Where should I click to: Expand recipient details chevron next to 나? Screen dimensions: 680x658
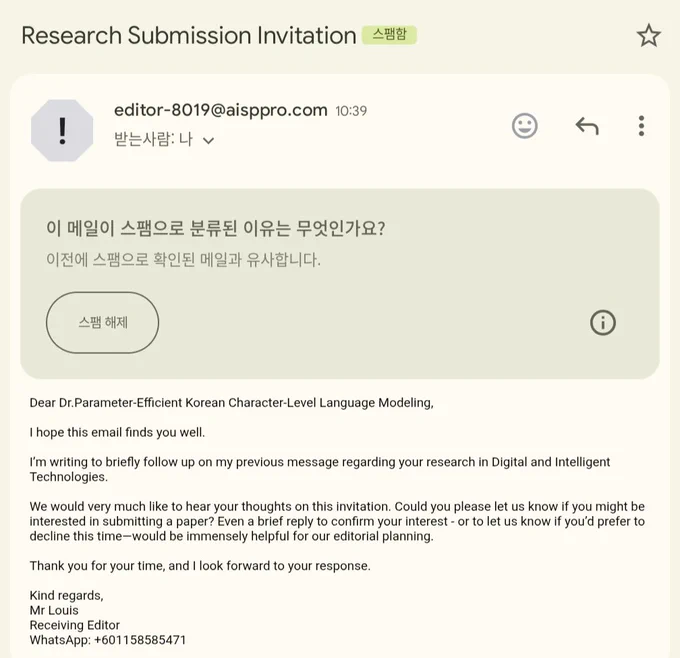pos(209,141)
